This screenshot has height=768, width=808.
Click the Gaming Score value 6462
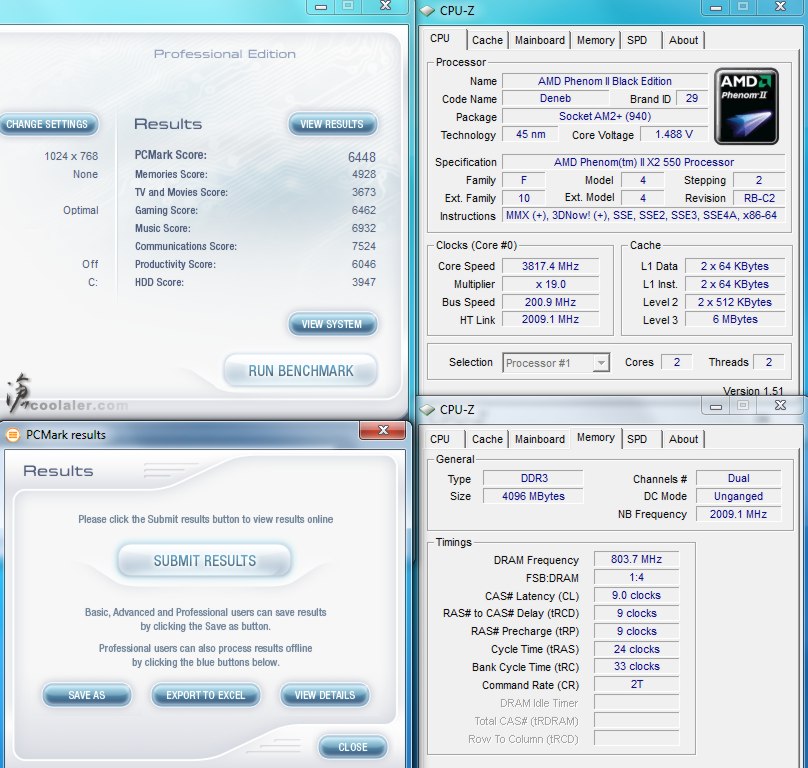point(364,210)
